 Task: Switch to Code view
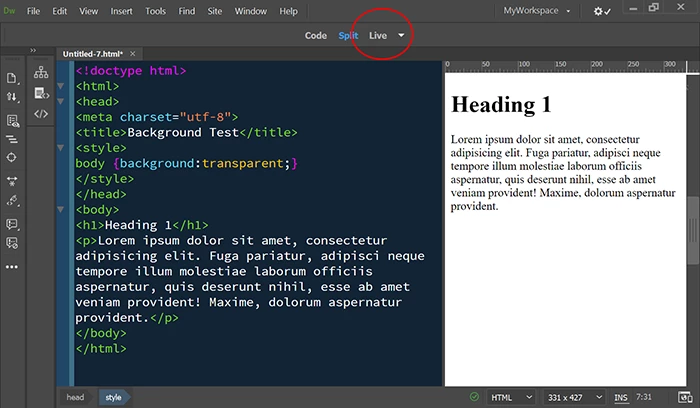[316, 35]
